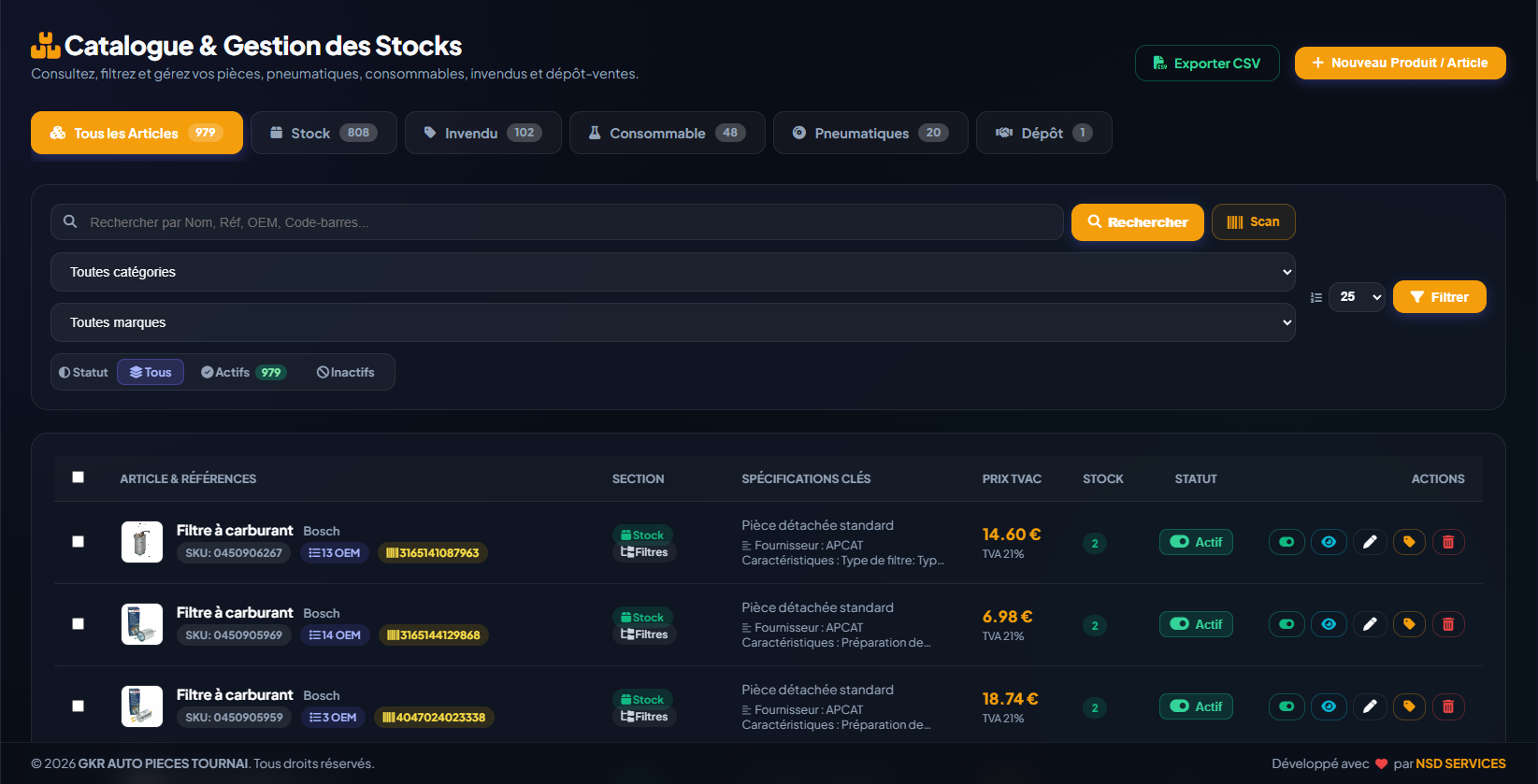Open the Dépôt tab
Viewport: 1538px width, 784px height.
(x=1044, y=133)
